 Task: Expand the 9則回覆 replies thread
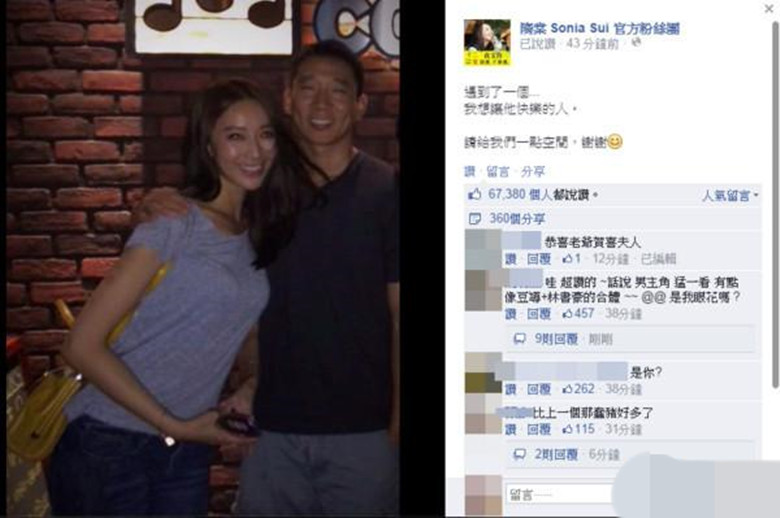coord(556,339)
